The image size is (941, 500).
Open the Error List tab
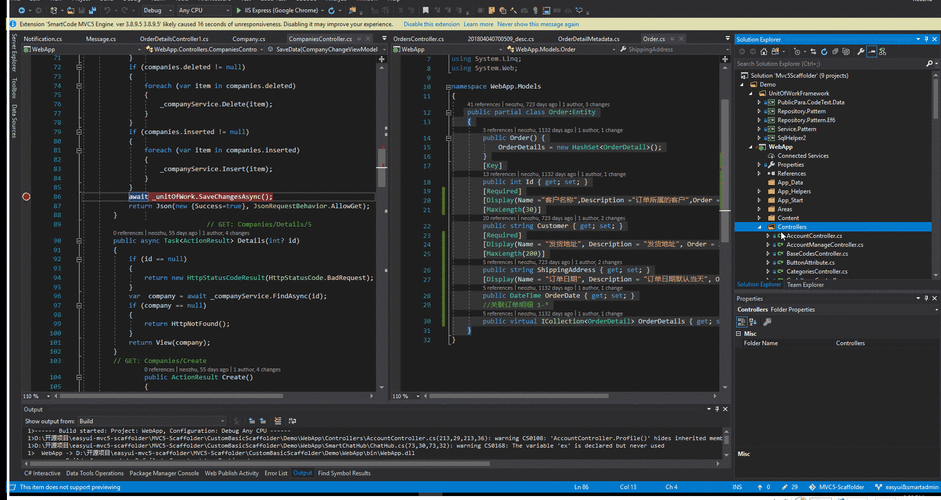click(x=276, y=473)
